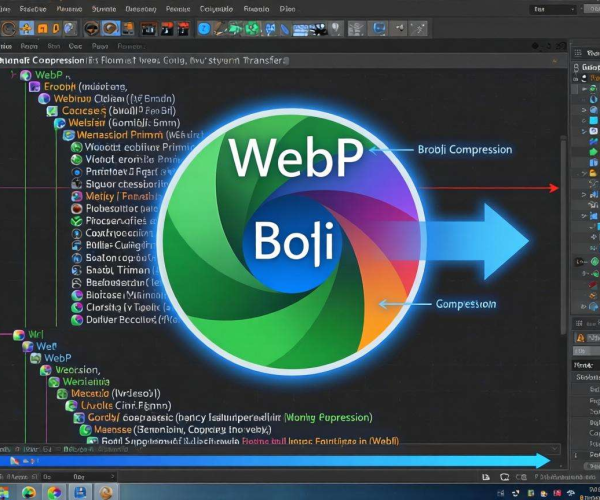Click 'Brobli Compression' label beside logo
This screenshot has height=500, width=600.
[465, 150]
